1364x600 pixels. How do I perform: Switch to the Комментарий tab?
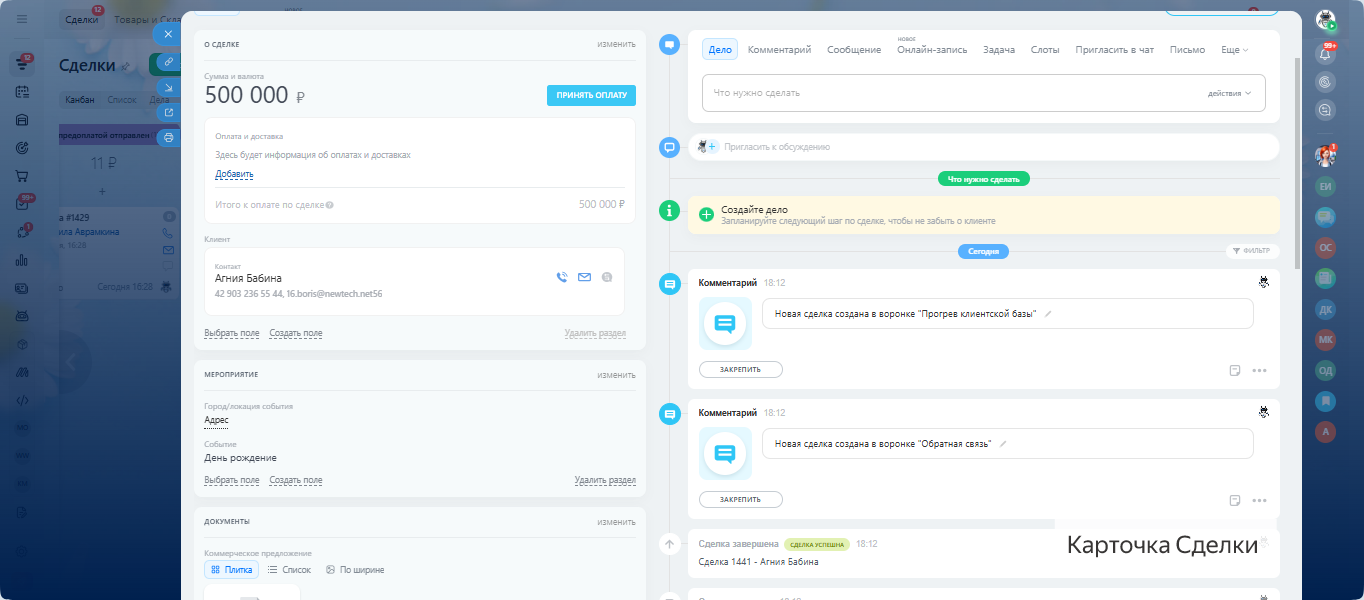(779, 50)
